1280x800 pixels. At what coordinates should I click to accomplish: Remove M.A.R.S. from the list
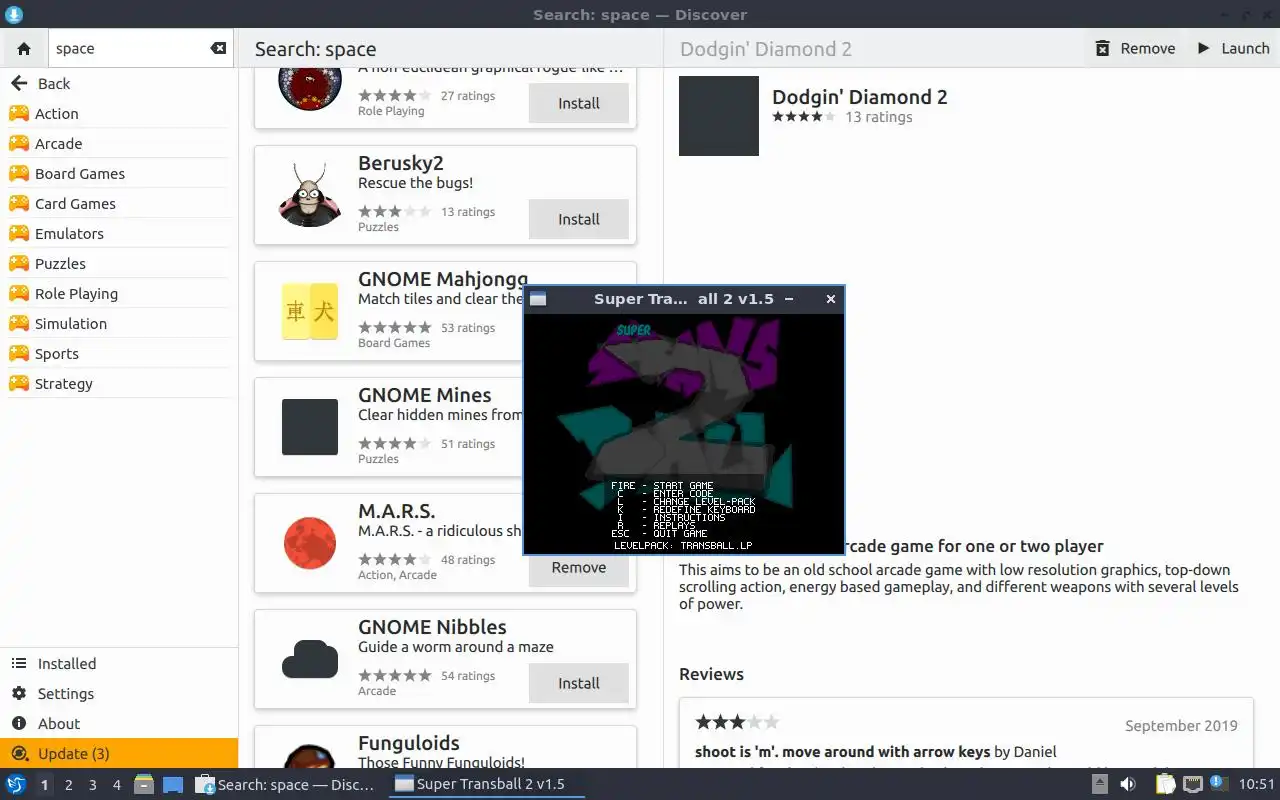[579, 567]
